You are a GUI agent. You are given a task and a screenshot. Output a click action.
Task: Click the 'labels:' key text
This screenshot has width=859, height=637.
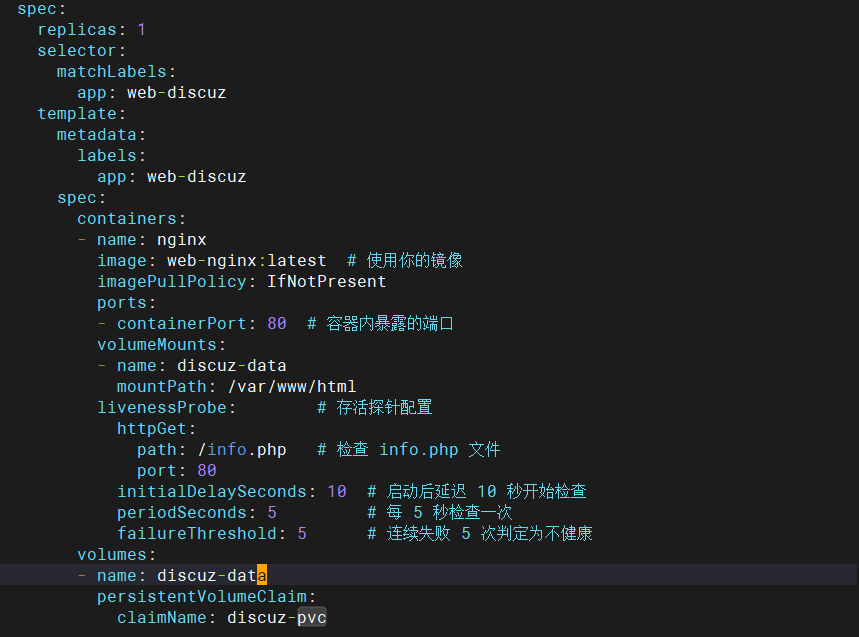click(x=112, y=156)
